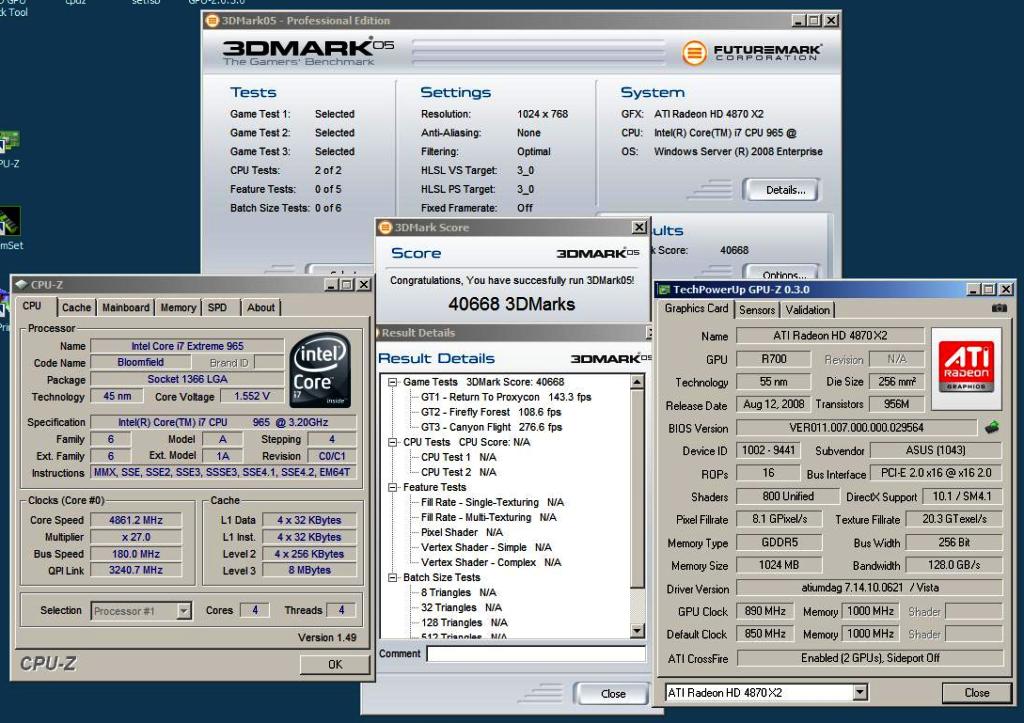
Task: Select the CPU Test 2 row
Action: point(458,472)
